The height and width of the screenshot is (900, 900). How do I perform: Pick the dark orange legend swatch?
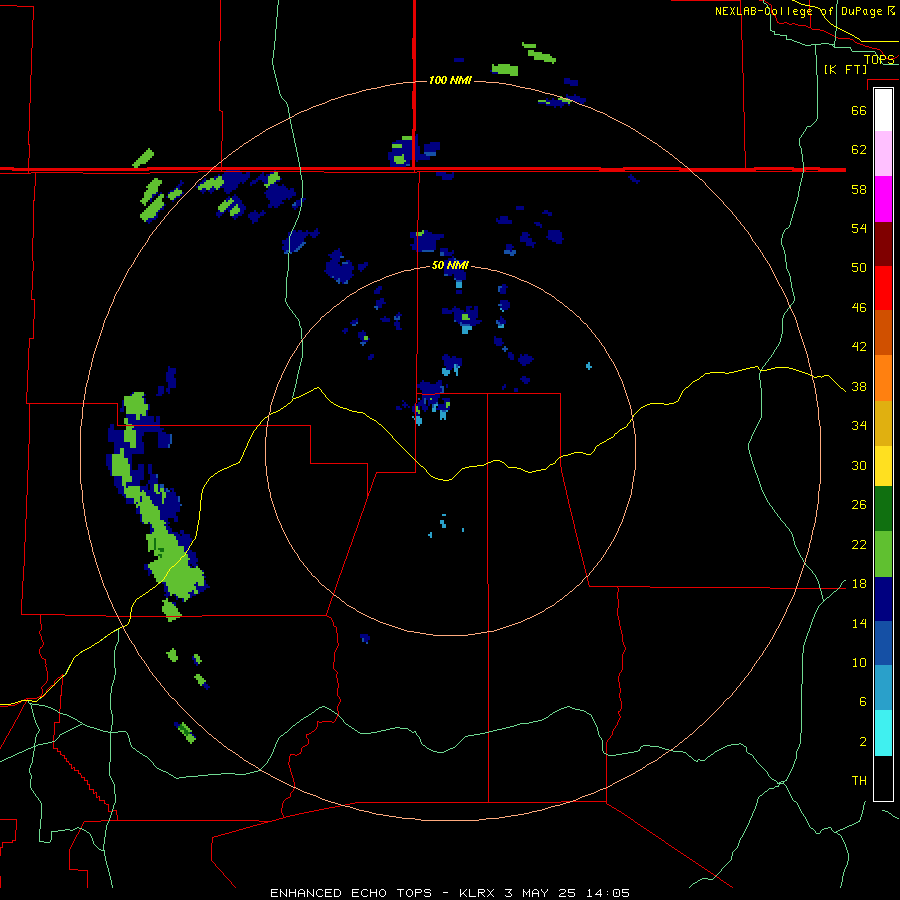pos(883,332)
